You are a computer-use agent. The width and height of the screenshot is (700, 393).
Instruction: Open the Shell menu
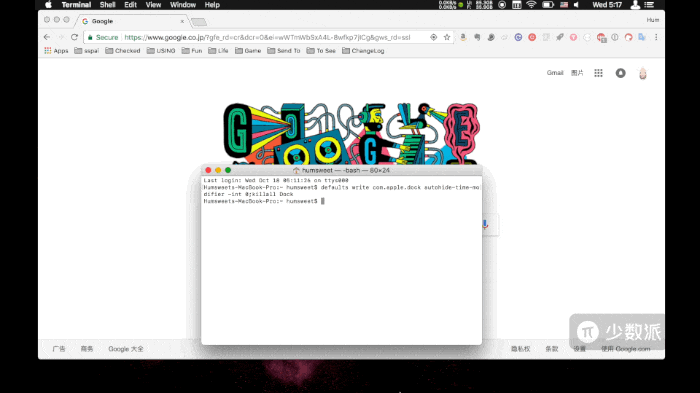click(x=108, y=5)
